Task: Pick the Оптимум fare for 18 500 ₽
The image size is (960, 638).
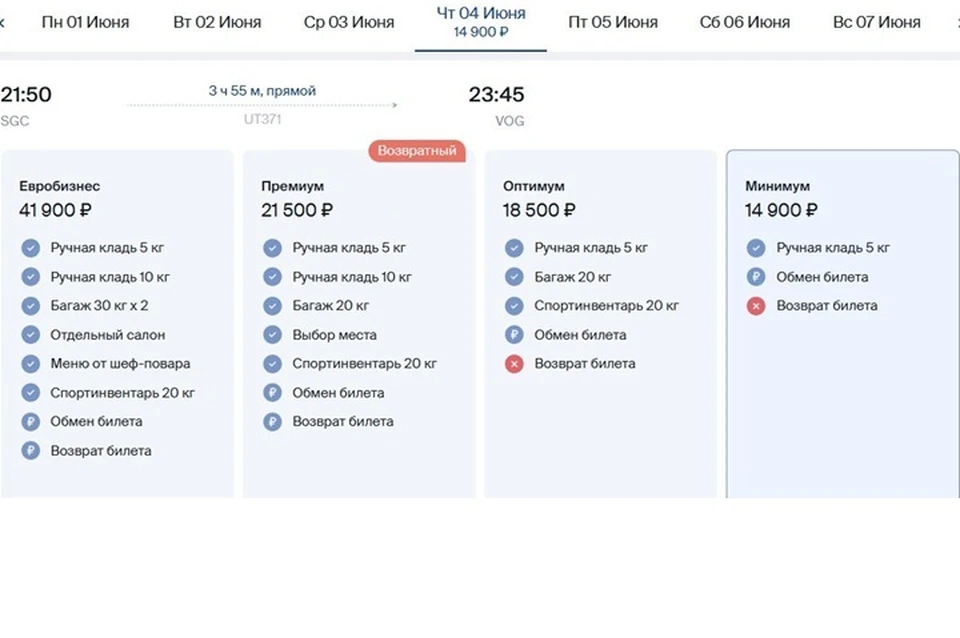Action: [601, 324]
